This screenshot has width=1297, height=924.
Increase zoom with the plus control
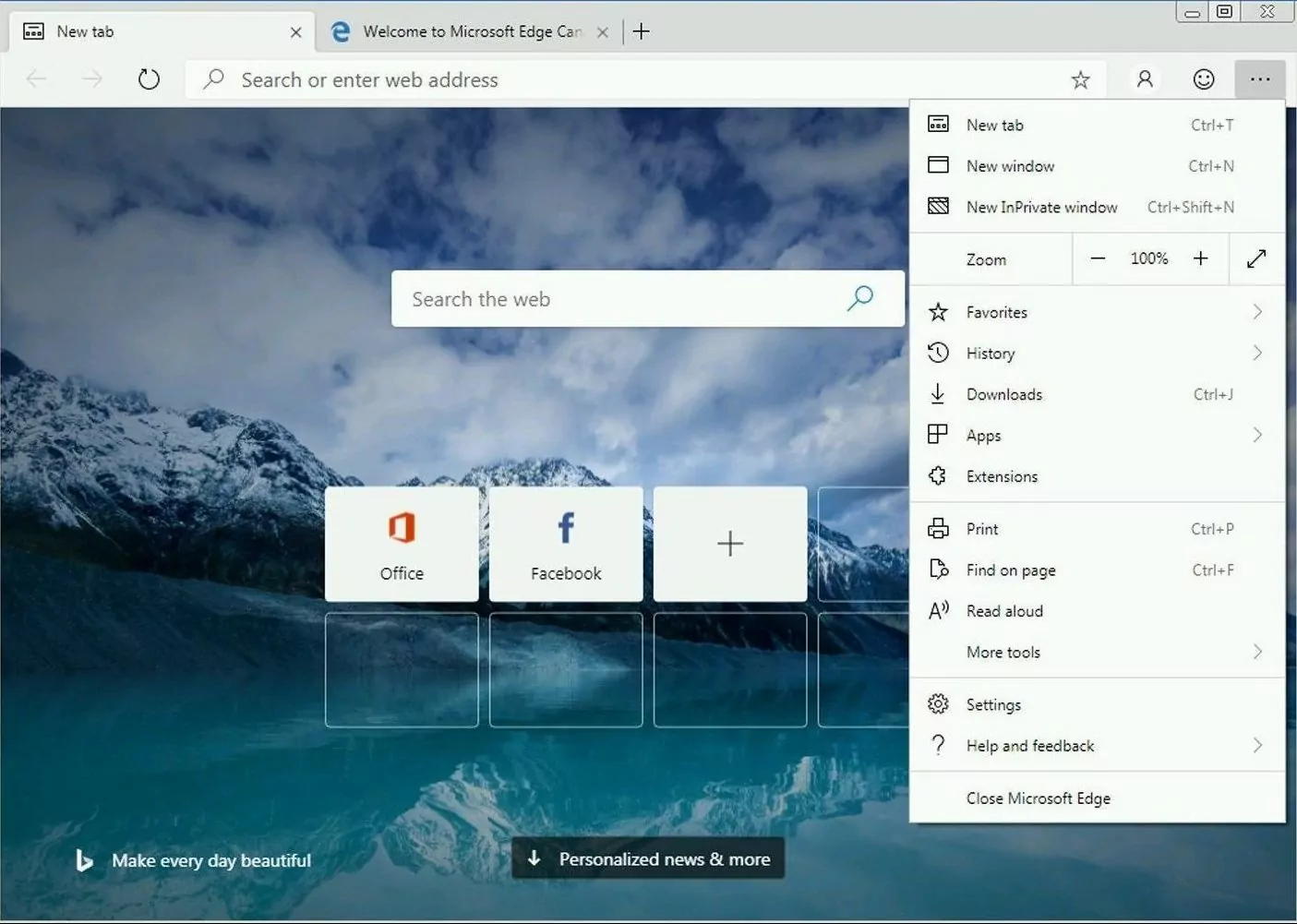(1201, 258)
